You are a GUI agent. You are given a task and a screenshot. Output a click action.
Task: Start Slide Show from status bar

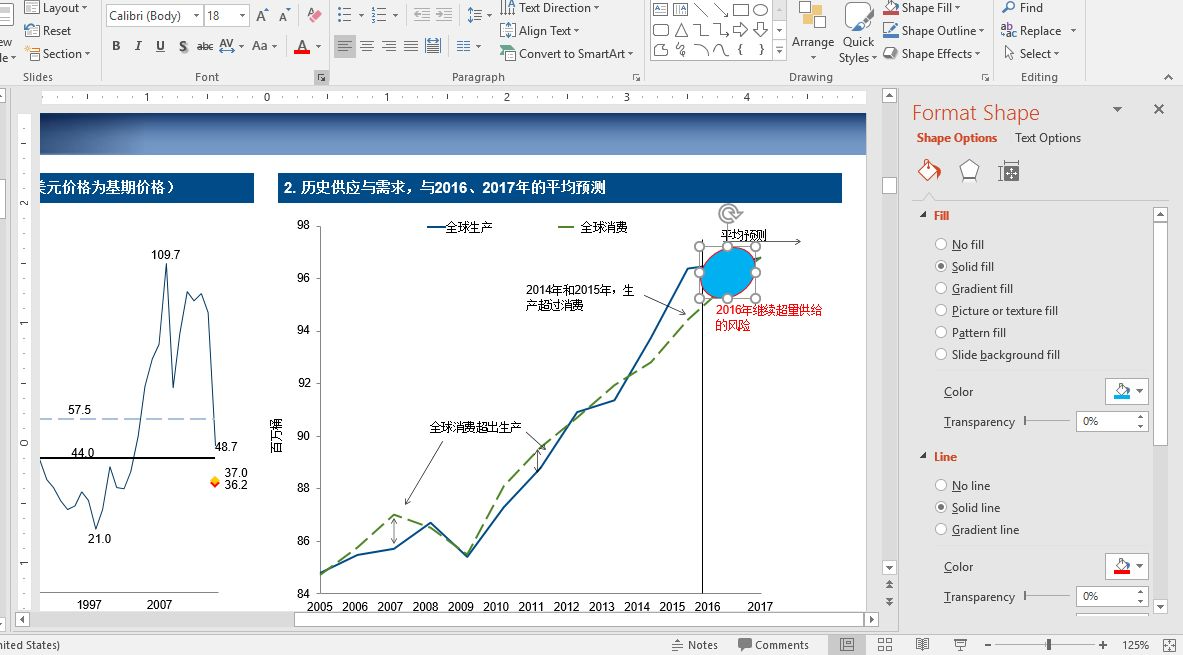click(960, 644)
